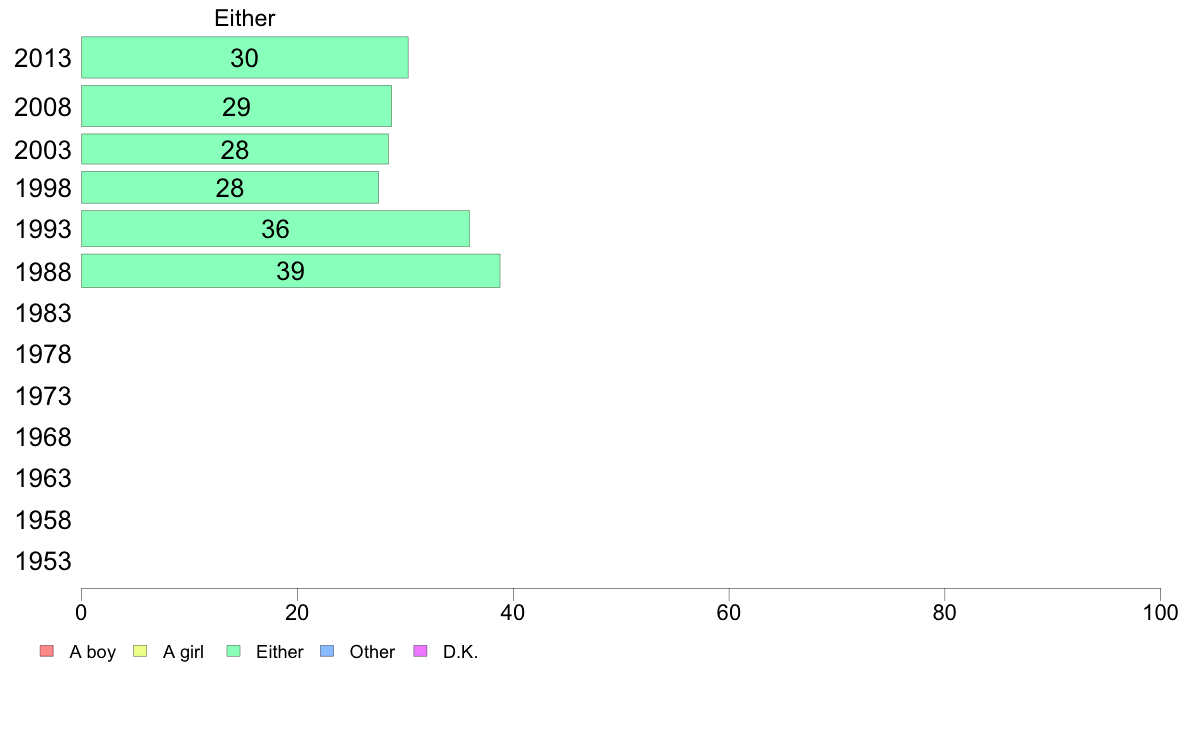Click the 1968 year label

(x=43, y=437)
